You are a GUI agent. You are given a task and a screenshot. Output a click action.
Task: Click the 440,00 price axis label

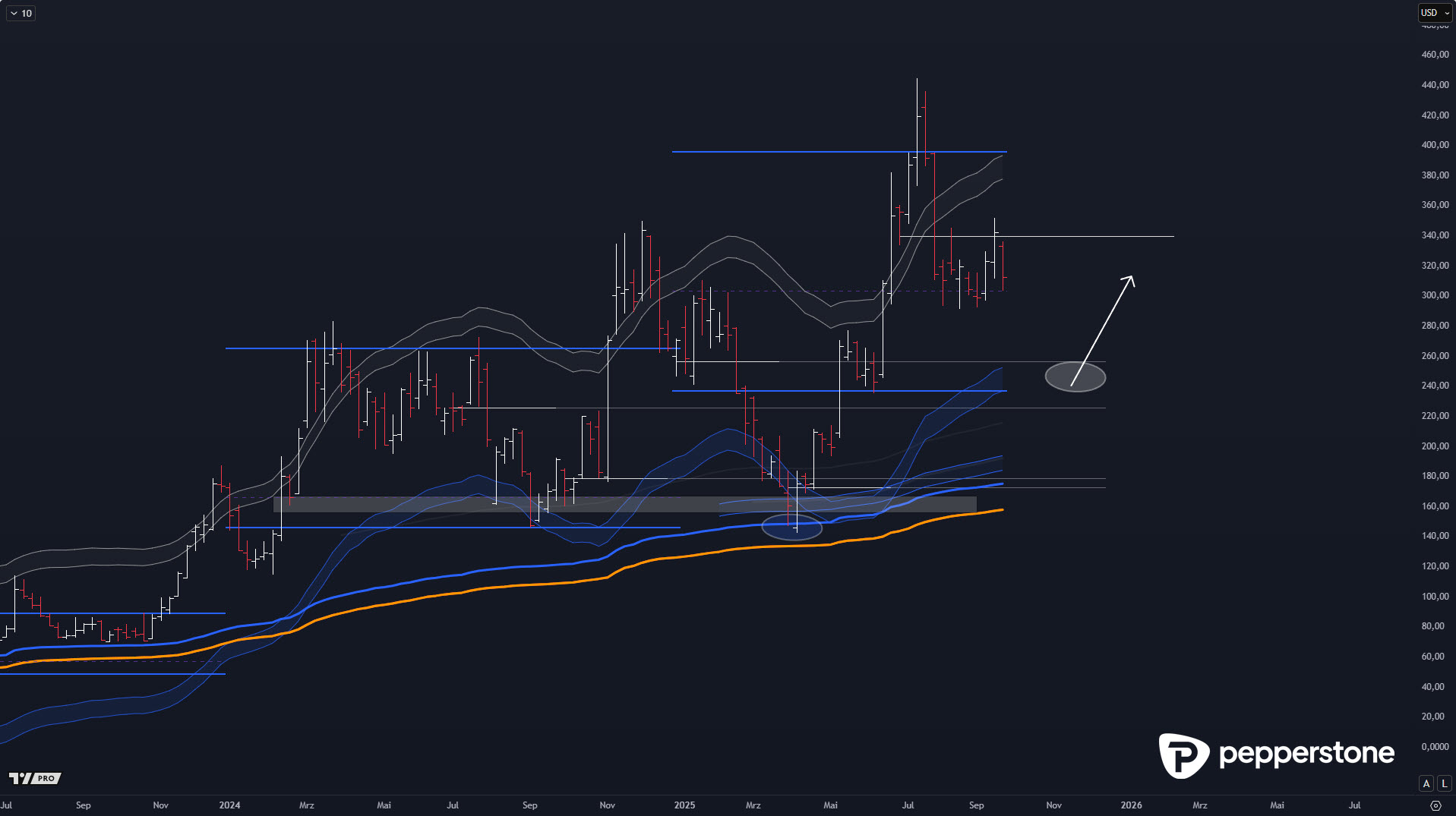(x=1435, y=85)
